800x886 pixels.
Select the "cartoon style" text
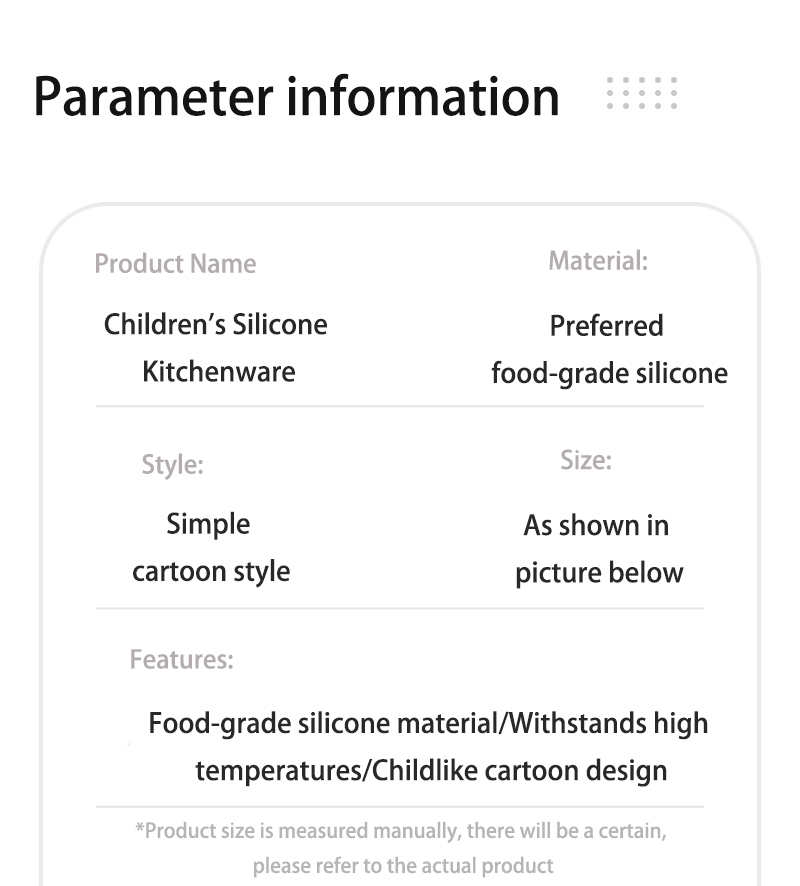tap(211, 572)
